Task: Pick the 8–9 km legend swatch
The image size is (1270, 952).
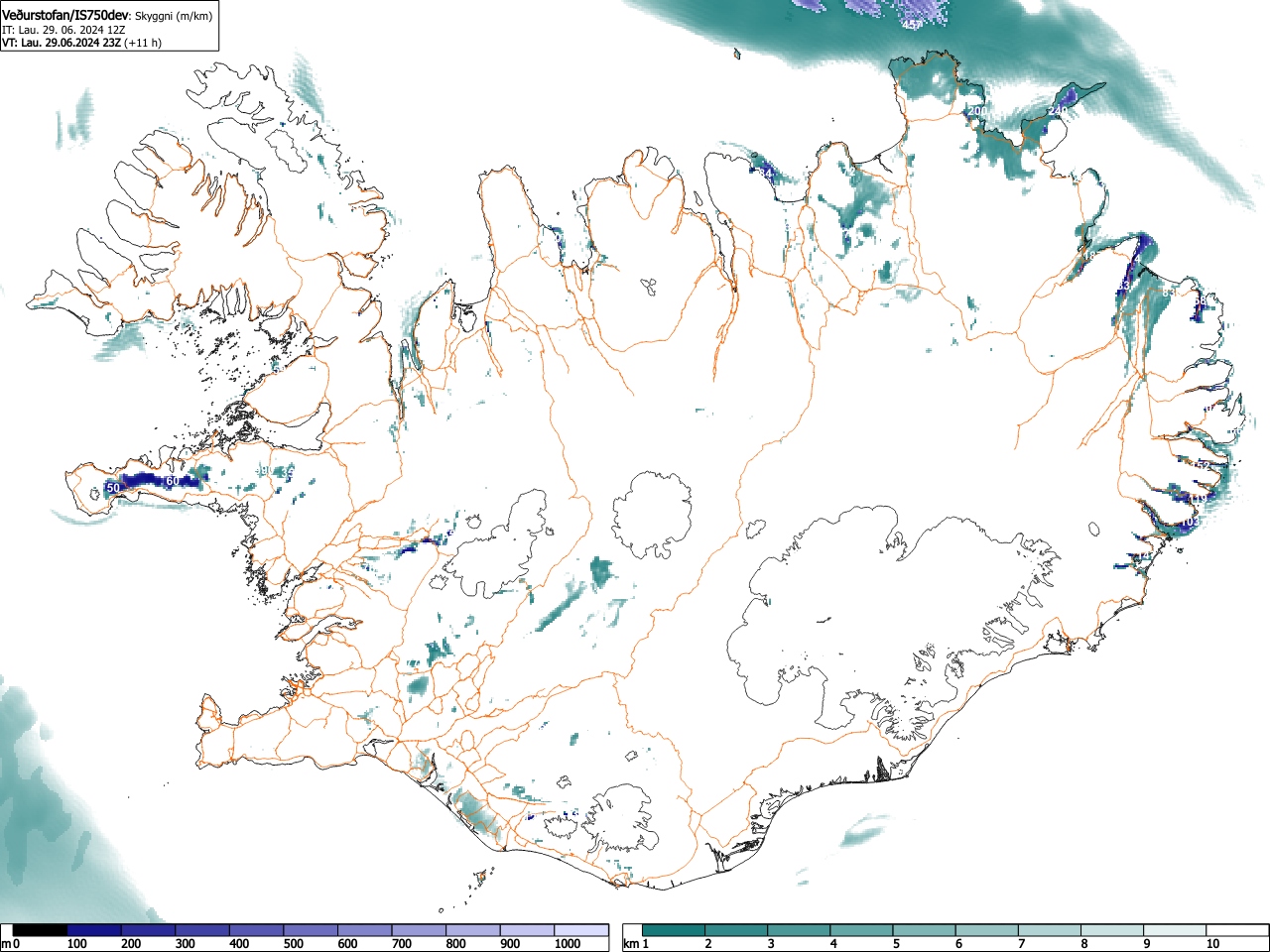Action: tap(1112, 930)
